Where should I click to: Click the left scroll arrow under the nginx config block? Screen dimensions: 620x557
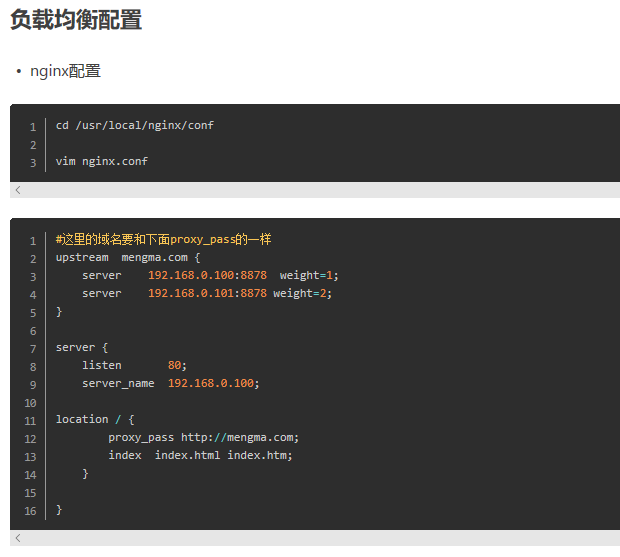point(18,538)
